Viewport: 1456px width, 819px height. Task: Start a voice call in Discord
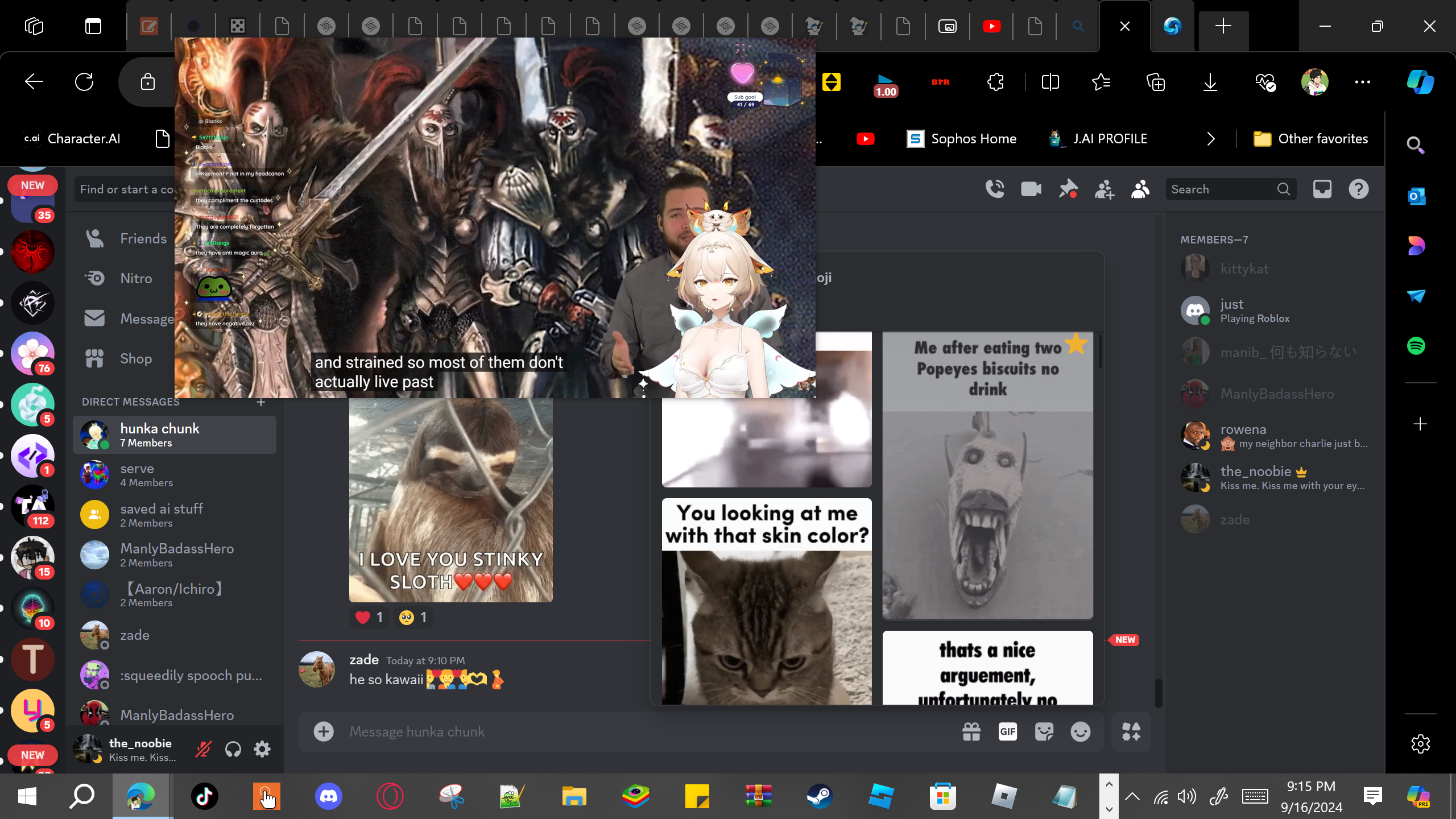click(x=995, y=189)
